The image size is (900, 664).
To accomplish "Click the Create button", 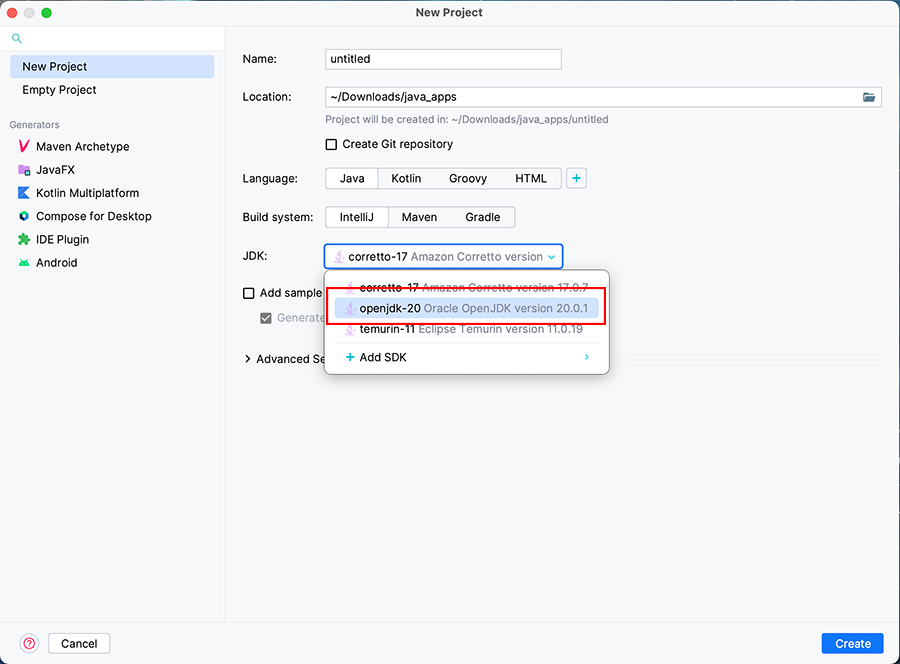I will (853, 643).
